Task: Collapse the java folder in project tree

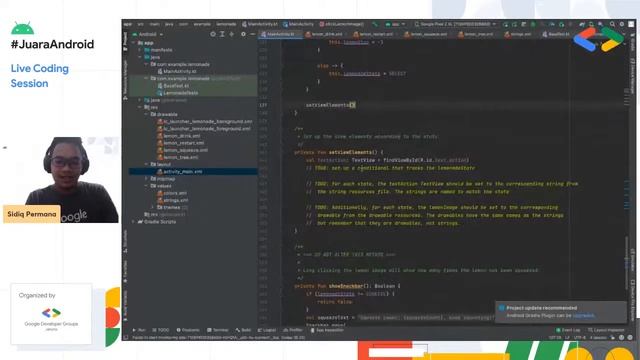Action: click(140, 57)
